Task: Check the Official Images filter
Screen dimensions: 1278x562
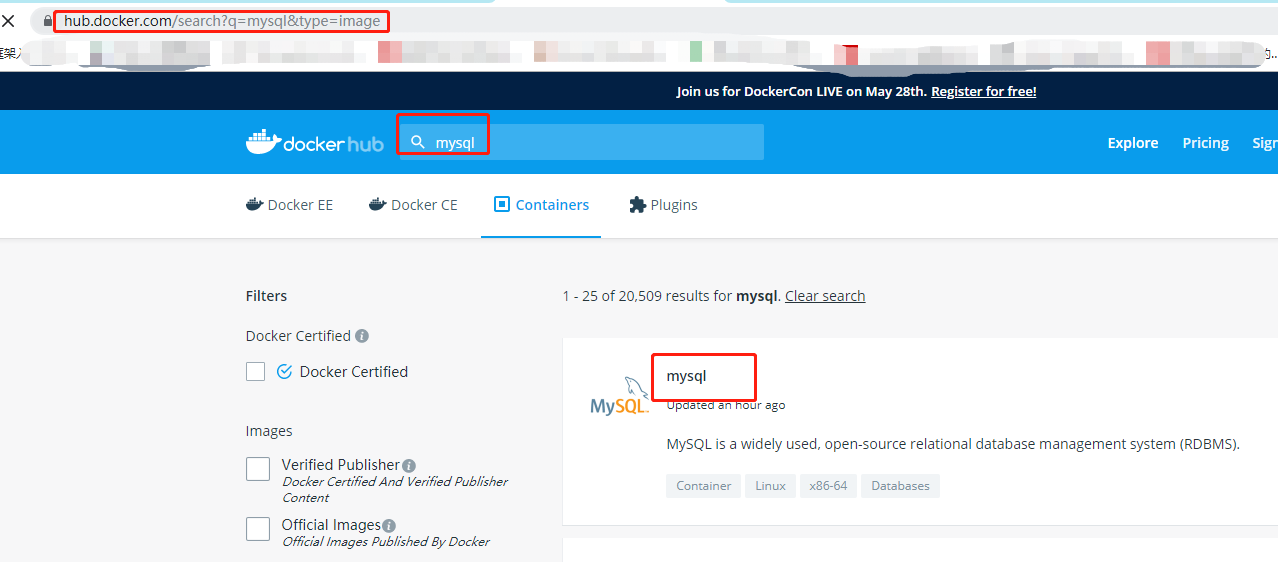Action: click(258, 529)
